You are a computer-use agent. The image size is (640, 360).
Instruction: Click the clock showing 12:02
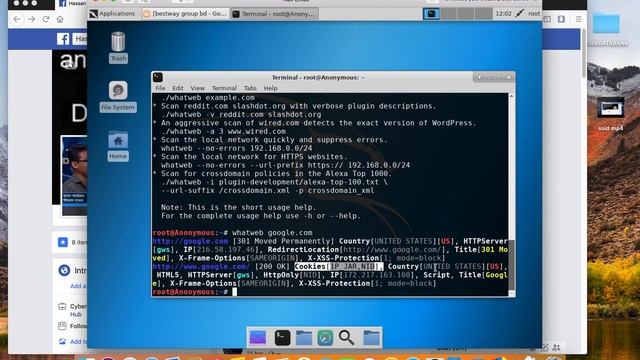tap(503, 13)
